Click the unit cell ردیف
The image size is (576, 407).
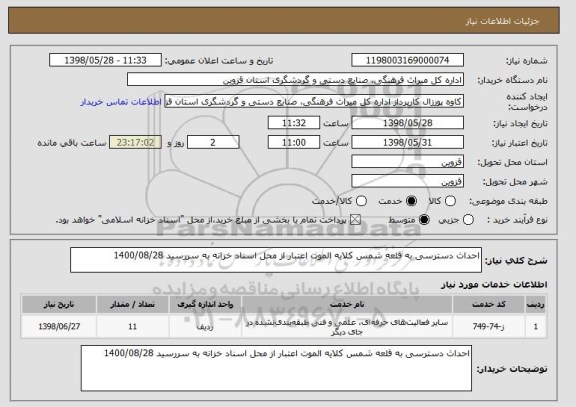coord(205,327)
